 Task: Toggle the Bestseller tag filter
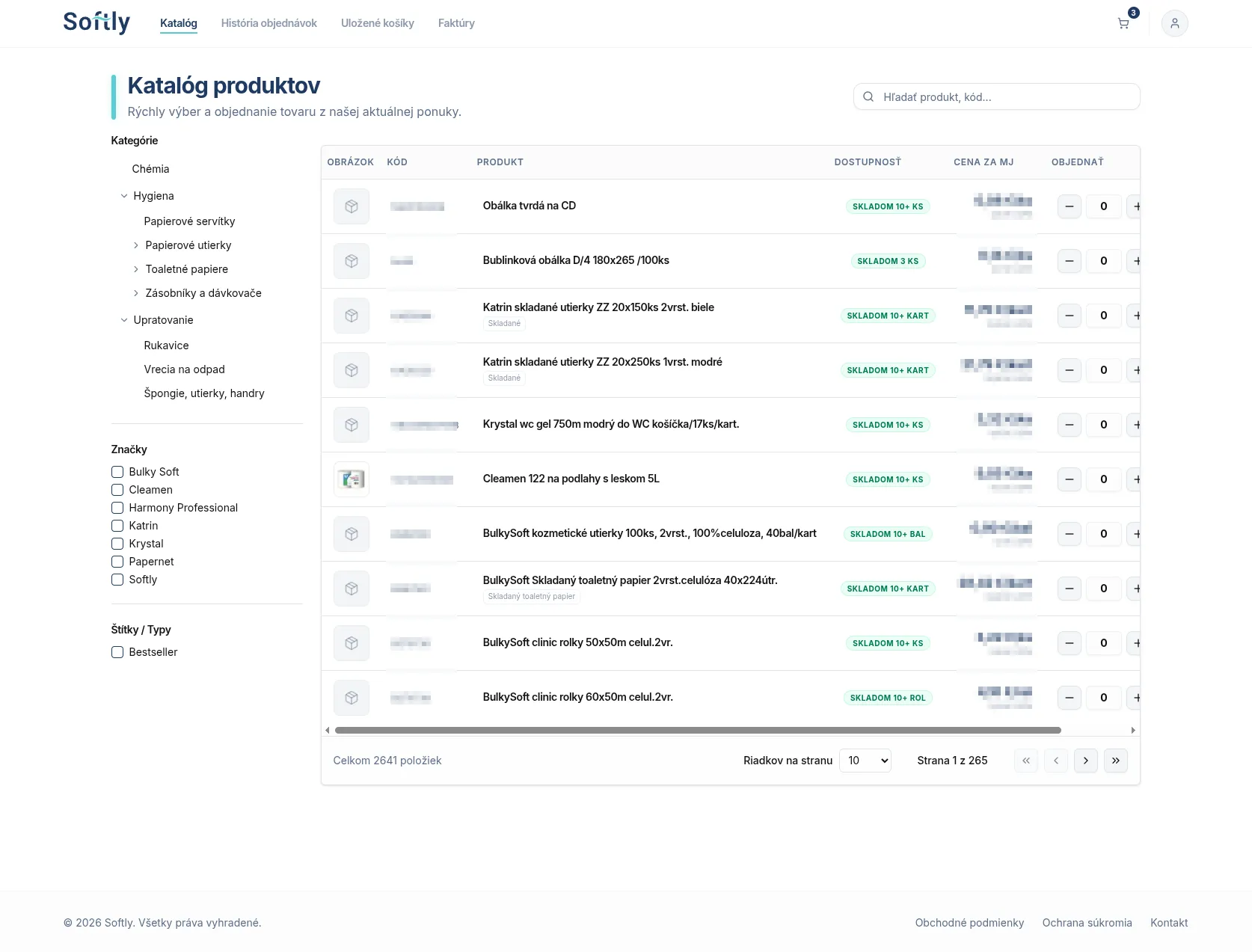pos(117,652)
